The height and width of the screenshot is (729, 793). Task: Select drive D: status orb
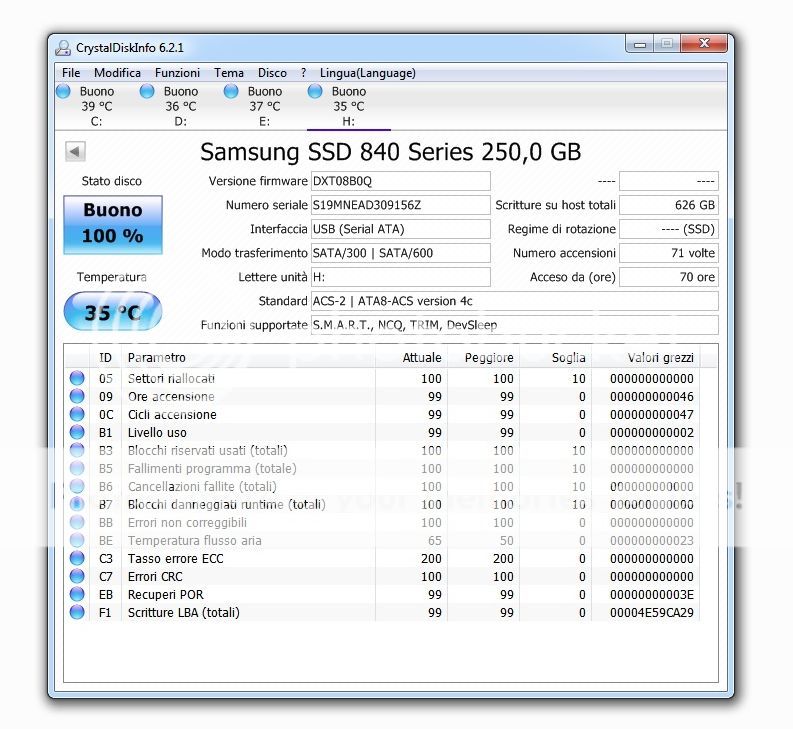click(x=147, y=91)
